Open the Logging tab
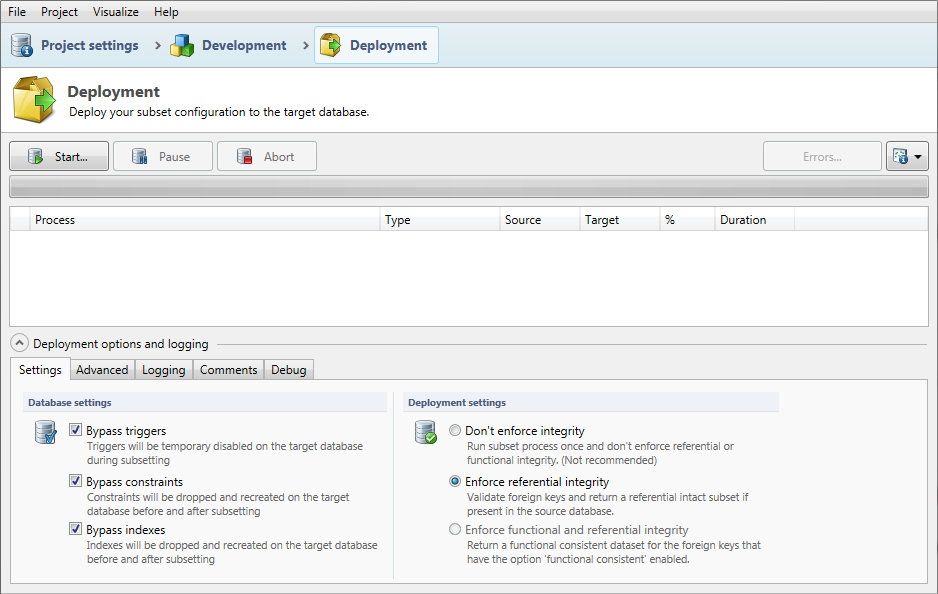The width and height of the screenshot is (938, 594). (x=163, y=370)
